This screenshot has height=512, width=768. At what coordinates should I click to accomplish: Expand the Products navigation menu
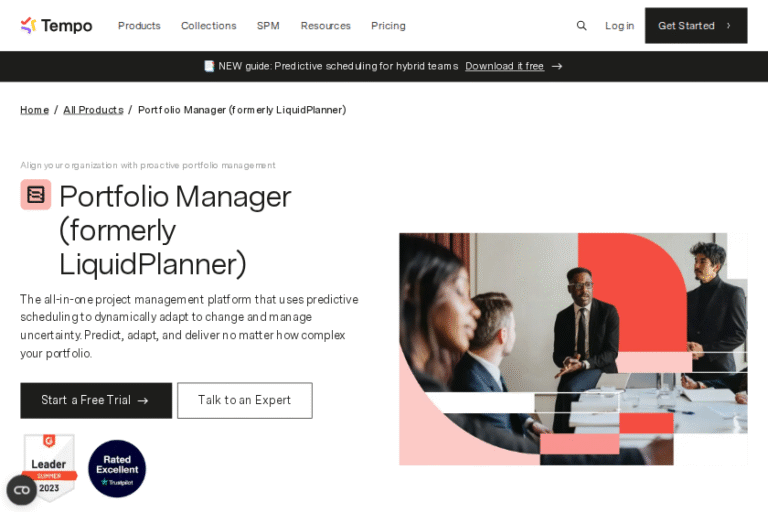click(139, 26)
